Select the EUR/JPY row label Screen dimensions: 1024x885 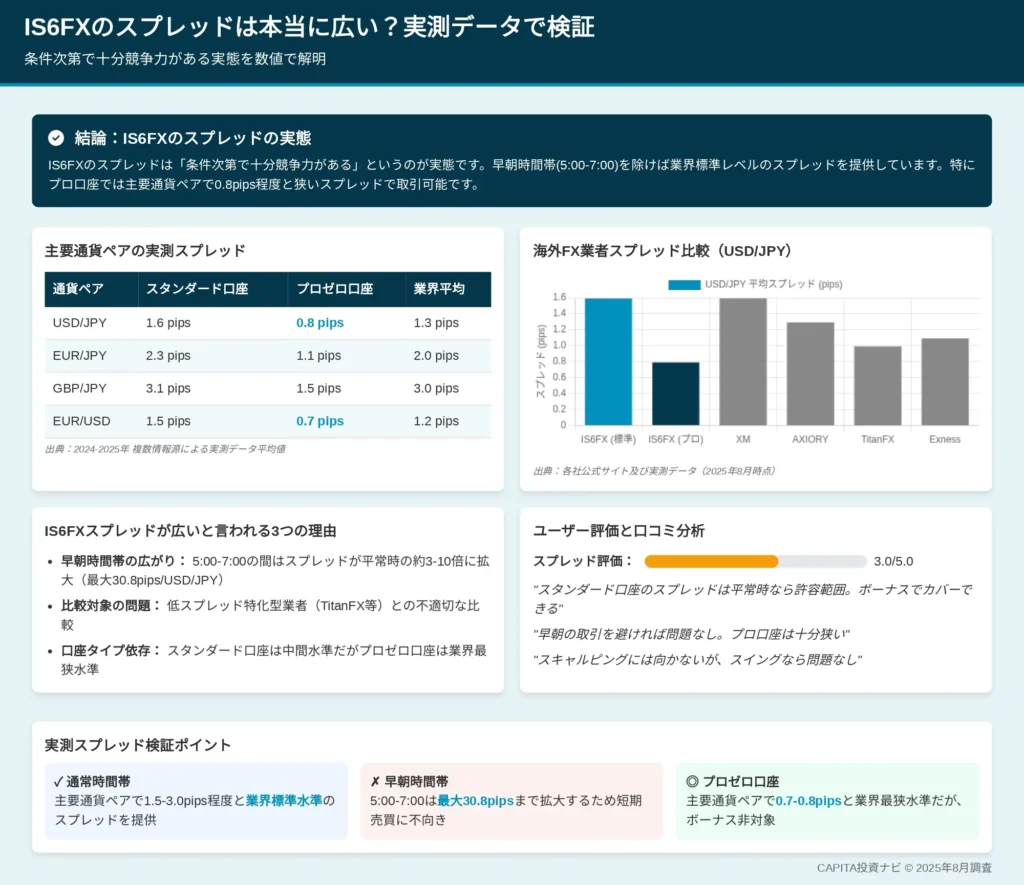tap(80, 355)
